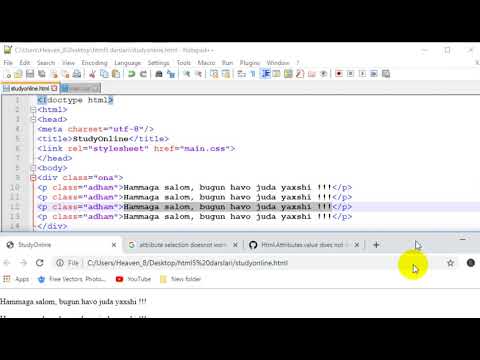Click the Open file toolbar icon
Viewport: 480px width, 360px height.
pos(19,74)
